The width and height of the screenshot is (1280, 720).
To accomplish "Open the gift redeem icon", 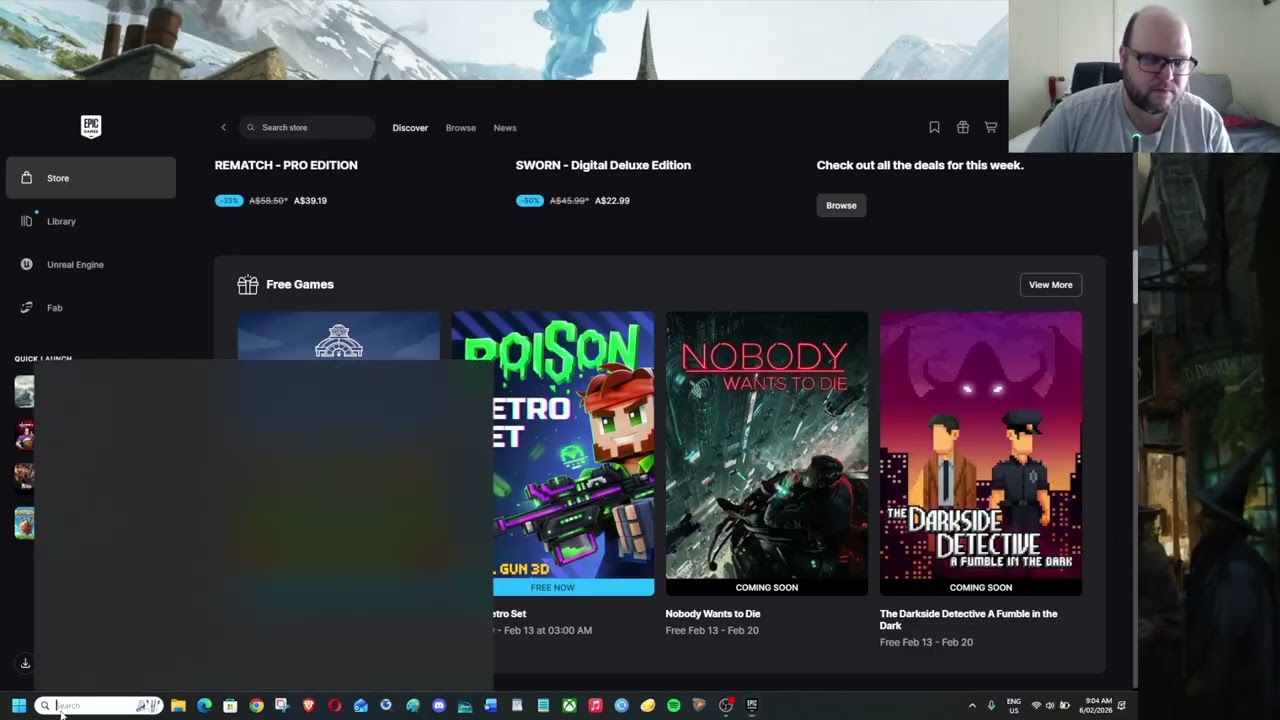I will pyautogui.click(x=963, y=127).
